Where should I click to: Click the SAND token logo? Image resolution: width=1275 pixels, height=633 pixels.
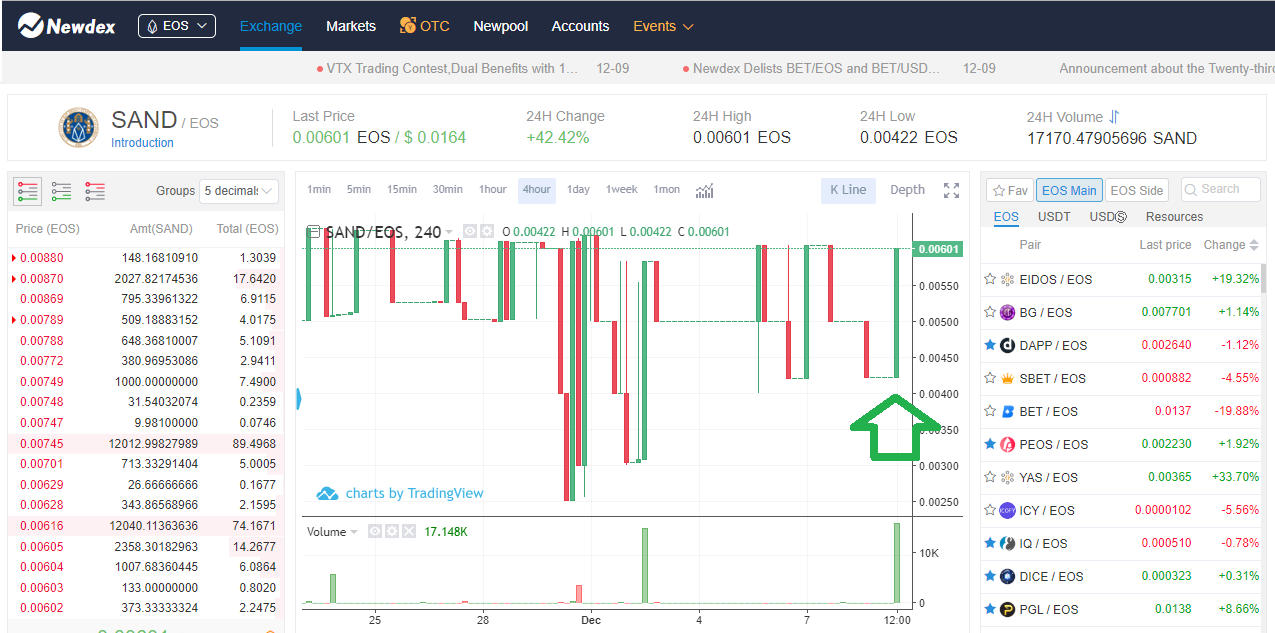point(79,128)
